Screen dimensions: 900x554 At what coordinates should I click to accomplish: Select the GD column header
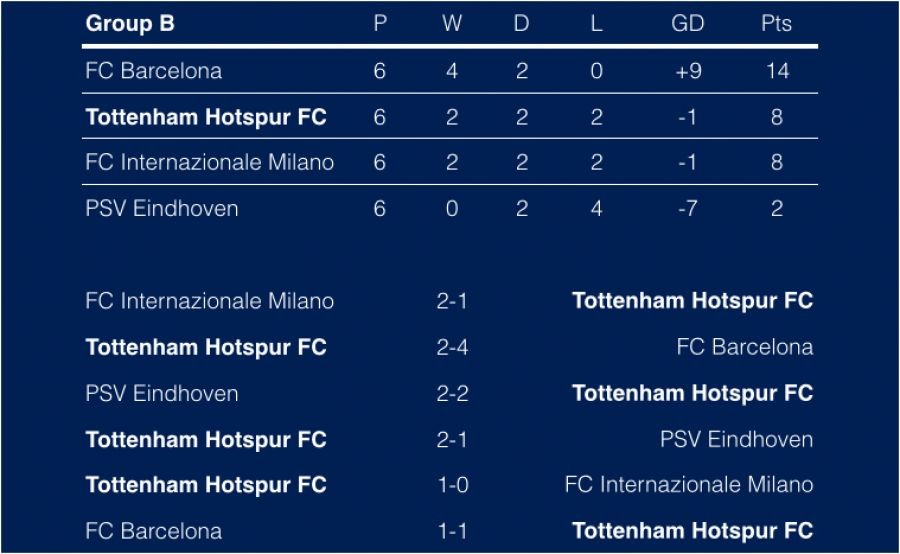[688, 24]
